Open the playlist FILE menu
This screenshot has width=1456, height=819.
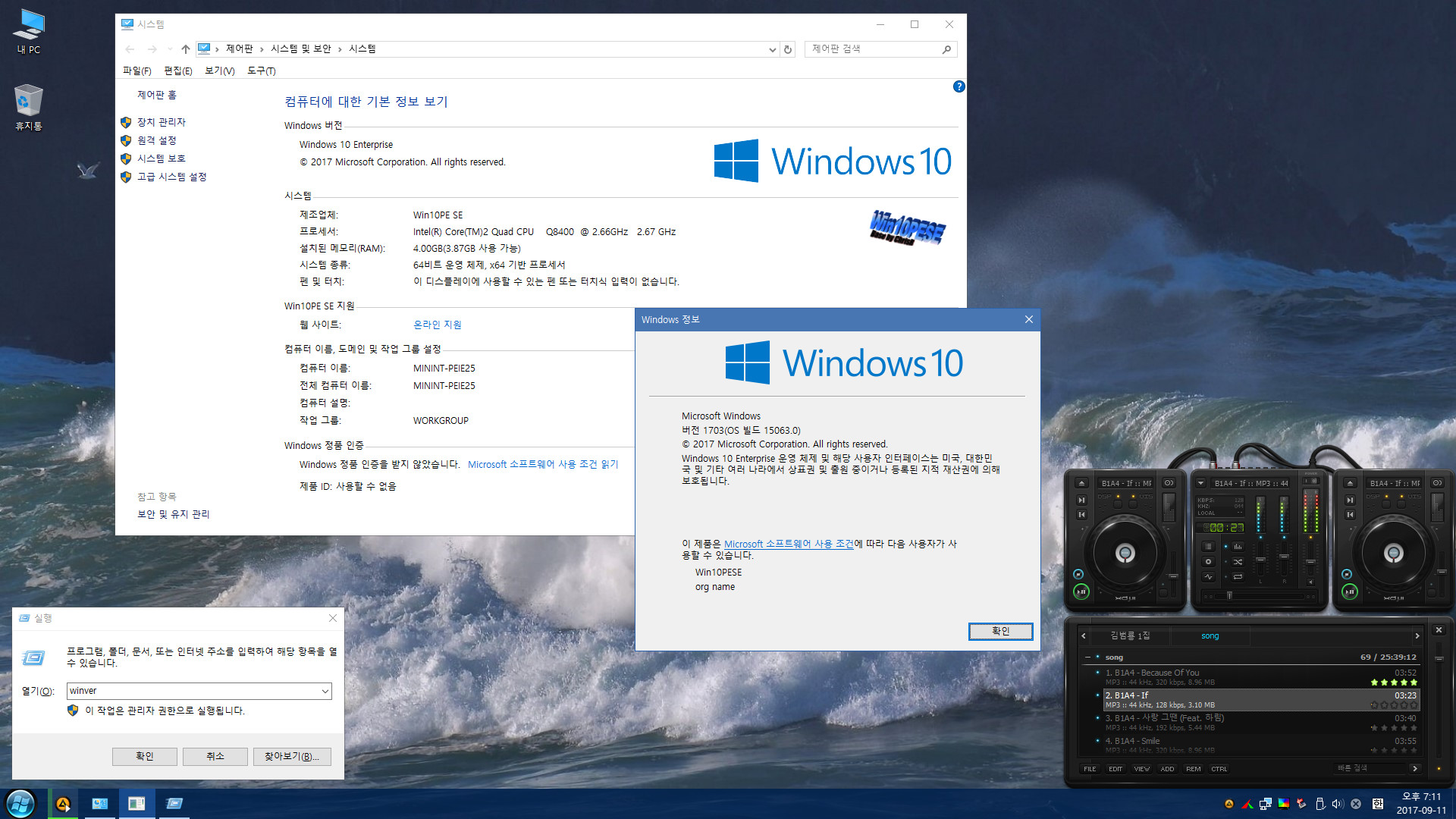pos(1090,769)
